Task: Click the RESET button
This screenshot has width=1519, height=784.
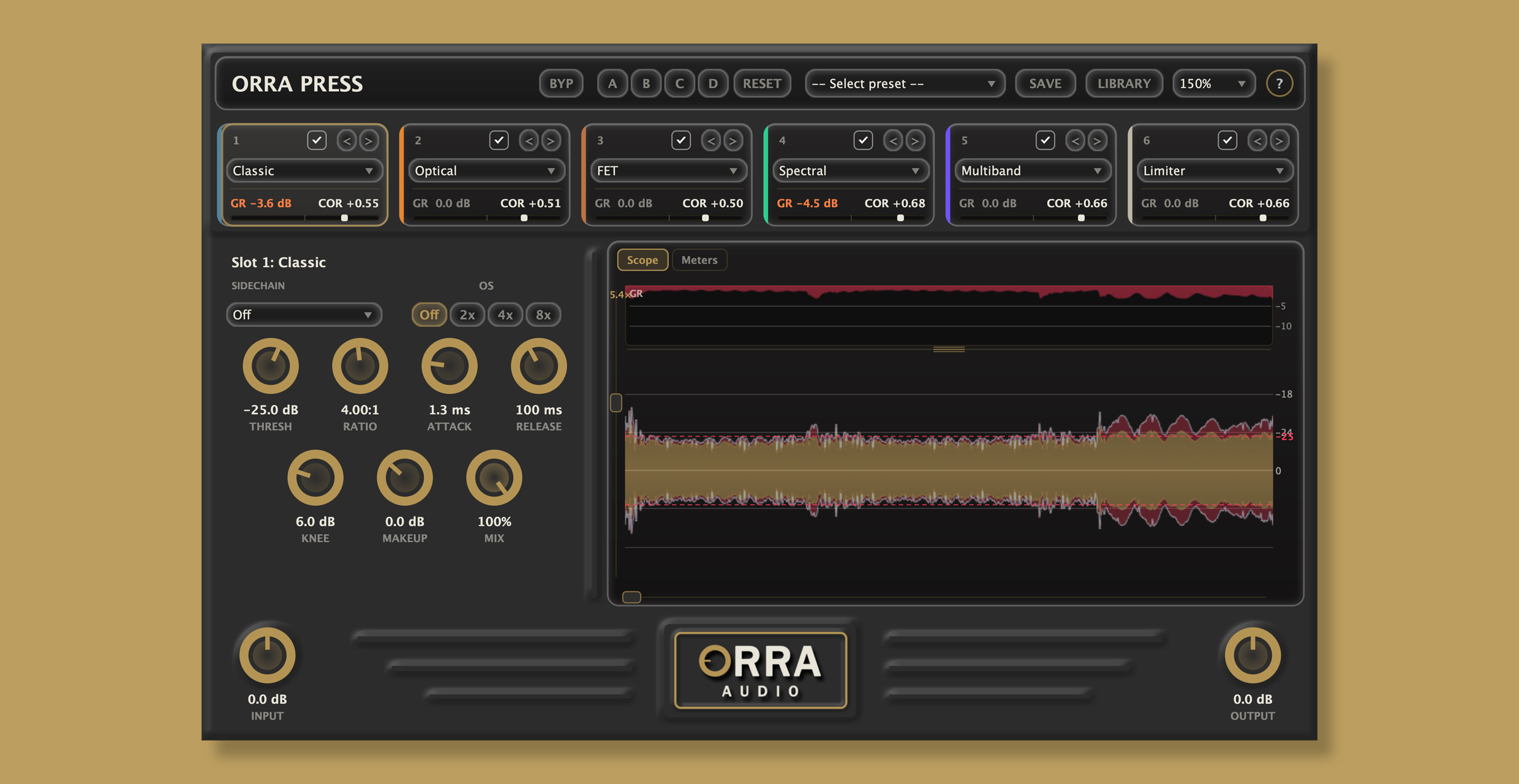Action: point(762,83)
